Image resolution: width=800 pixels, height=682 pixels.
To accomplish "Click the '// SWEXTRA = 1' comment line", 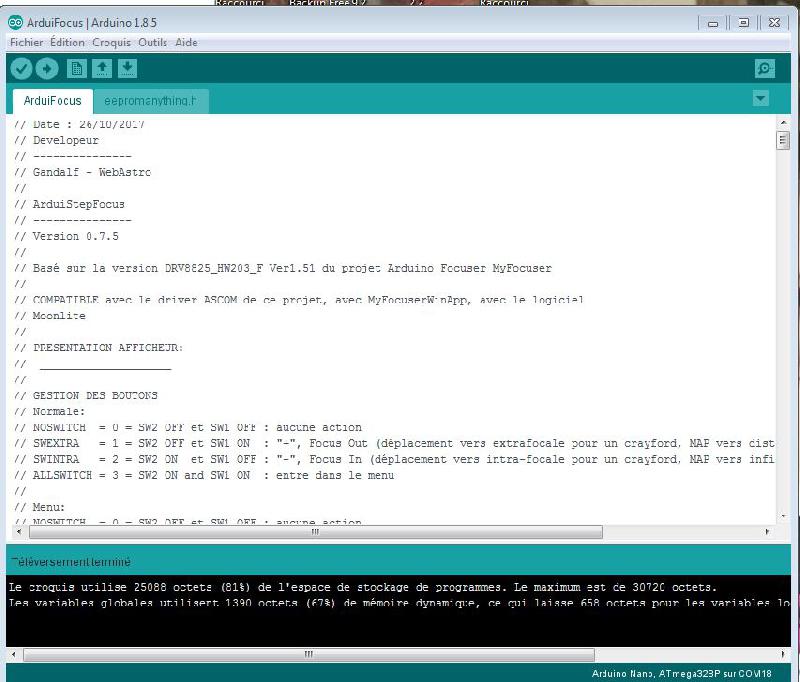I will (x=394, y=443).
